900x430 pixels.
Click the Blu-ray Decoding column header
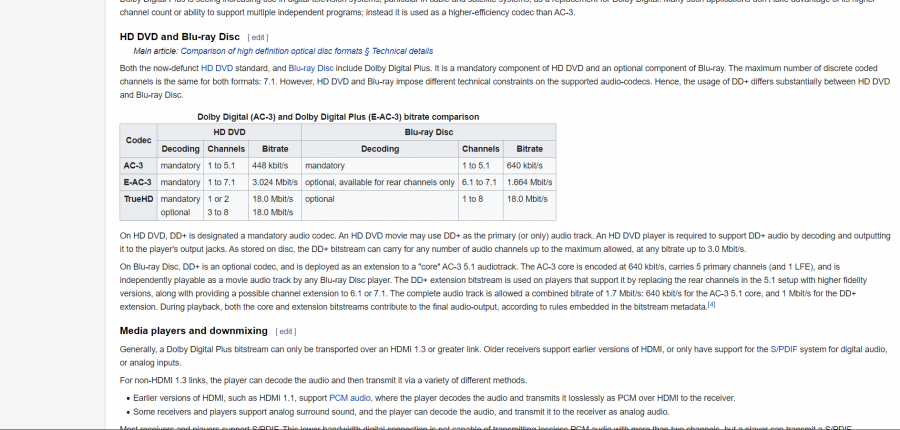click(x=379, y=149)
